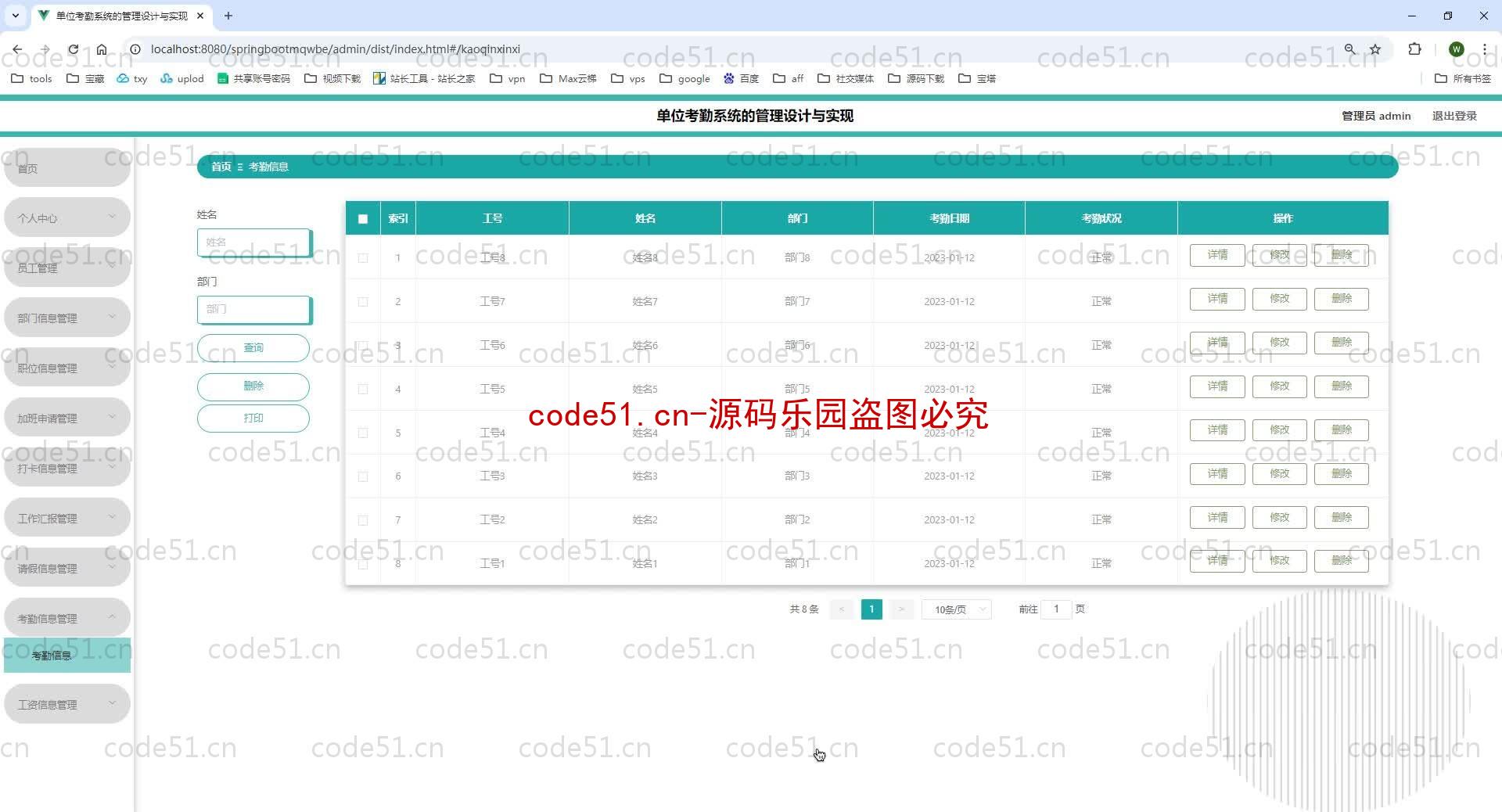This screenshot has width=1502, height=812.
Task: Click the 打印 print button
Action: click(253, 419)
